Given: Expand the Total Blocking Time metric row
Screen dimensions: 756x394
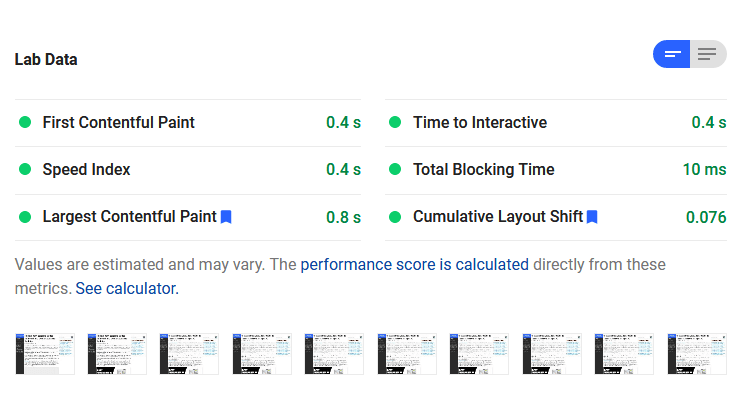Looking at the screenshot, I should tap(556, 170).
